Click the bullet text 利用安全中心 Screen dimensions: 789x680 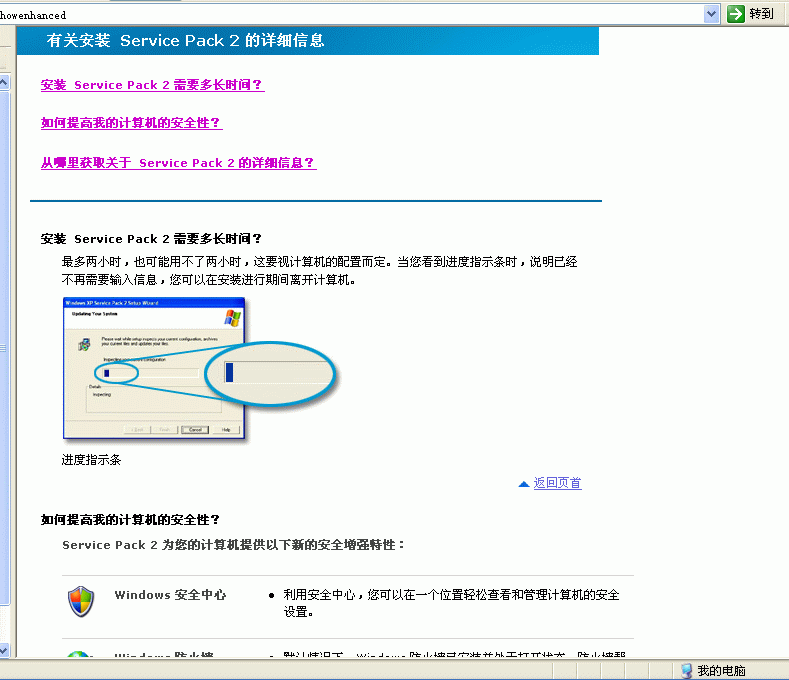click(451, 603)
